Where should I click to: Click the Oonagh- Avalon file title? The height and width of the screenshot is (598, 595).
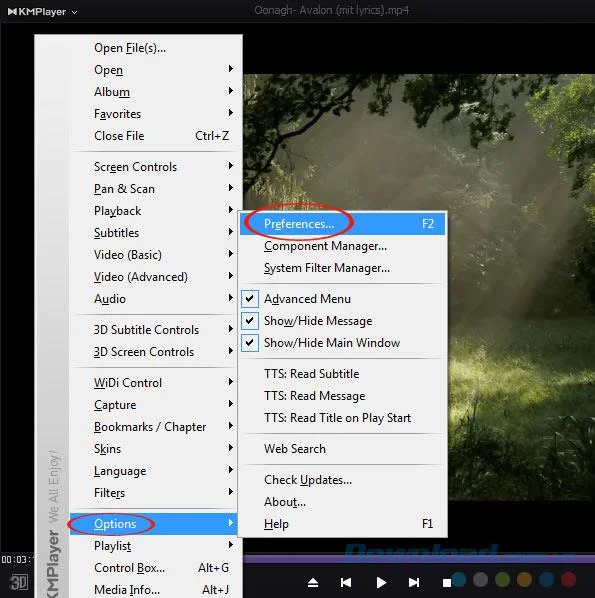331,10
